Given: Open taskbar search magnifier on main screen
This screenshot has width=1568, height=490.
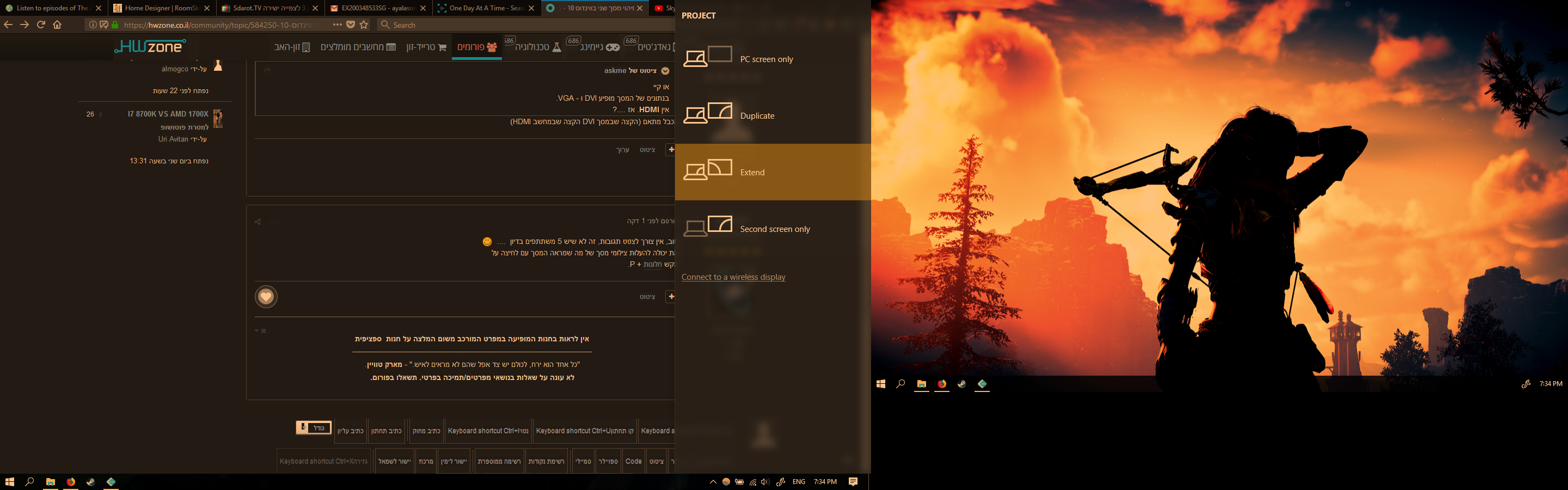Looking at the screenshot, I should [29, 481].
